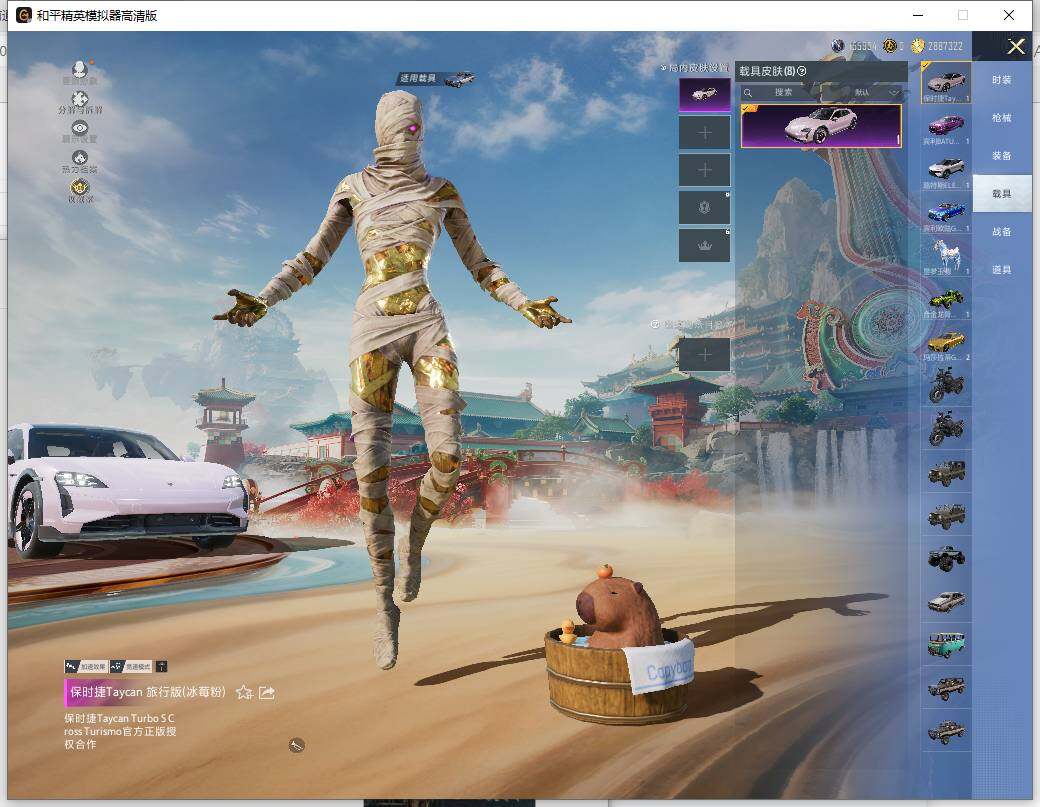Open the empty plus slot below the car slot
Screen dimensions: 1040x807
coord(704,132)
